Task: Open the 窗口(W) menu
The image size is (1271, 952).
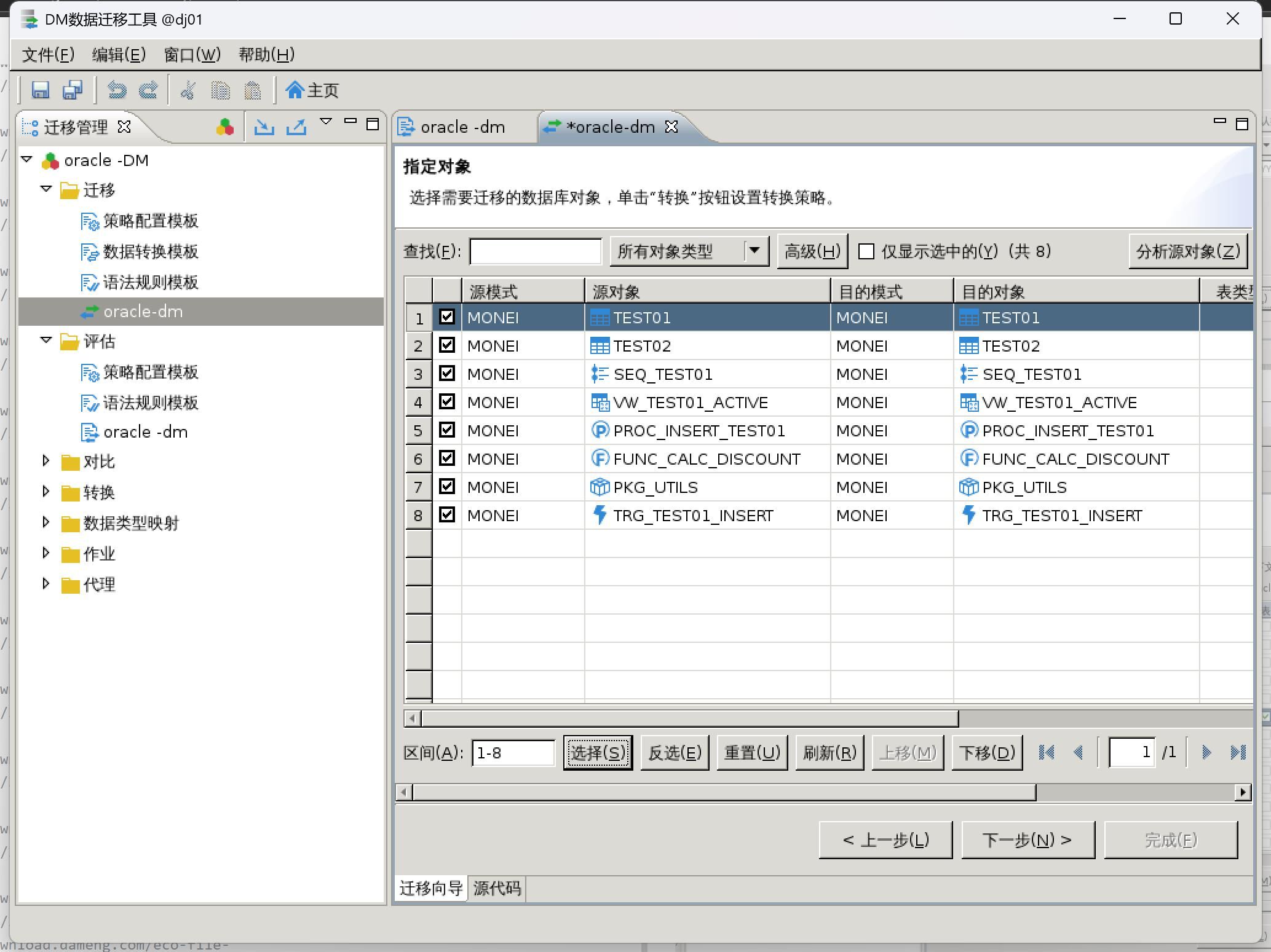Action: click(192, 55)
